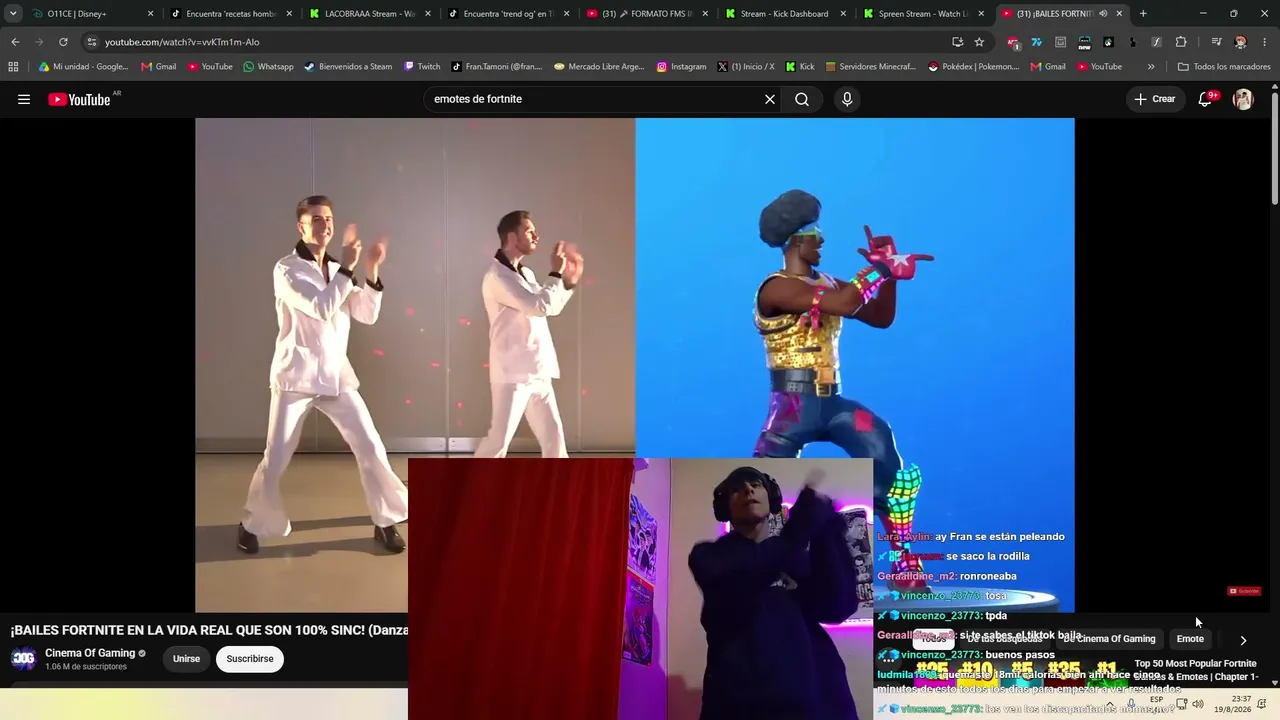Open 'Inicio / X' bookmark
1280x720 pixels.
pos(745,67)
